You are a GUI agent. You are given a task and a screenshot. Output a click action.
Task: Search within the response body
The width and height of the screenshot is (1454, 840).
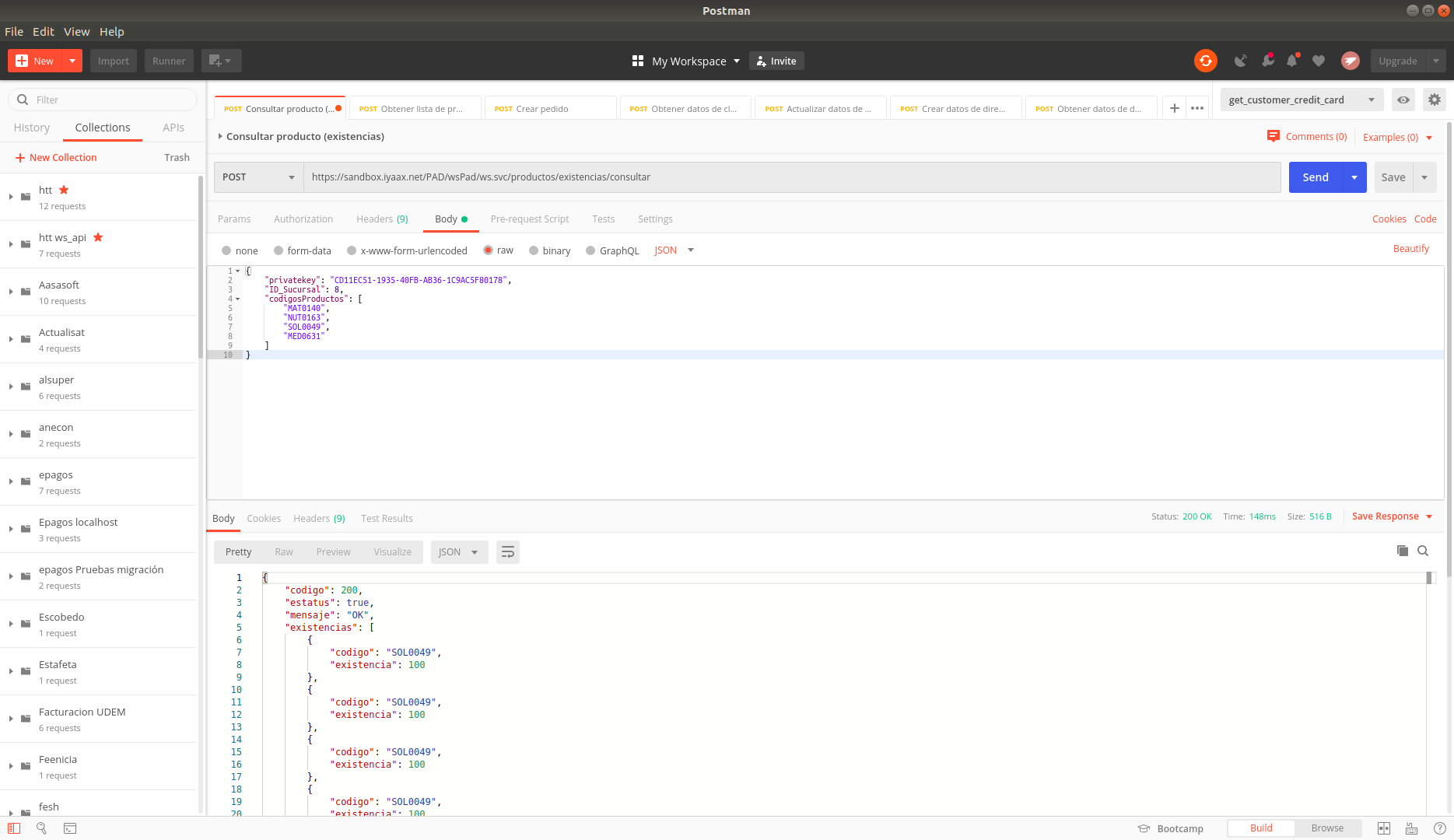(x=1423, y=551)
